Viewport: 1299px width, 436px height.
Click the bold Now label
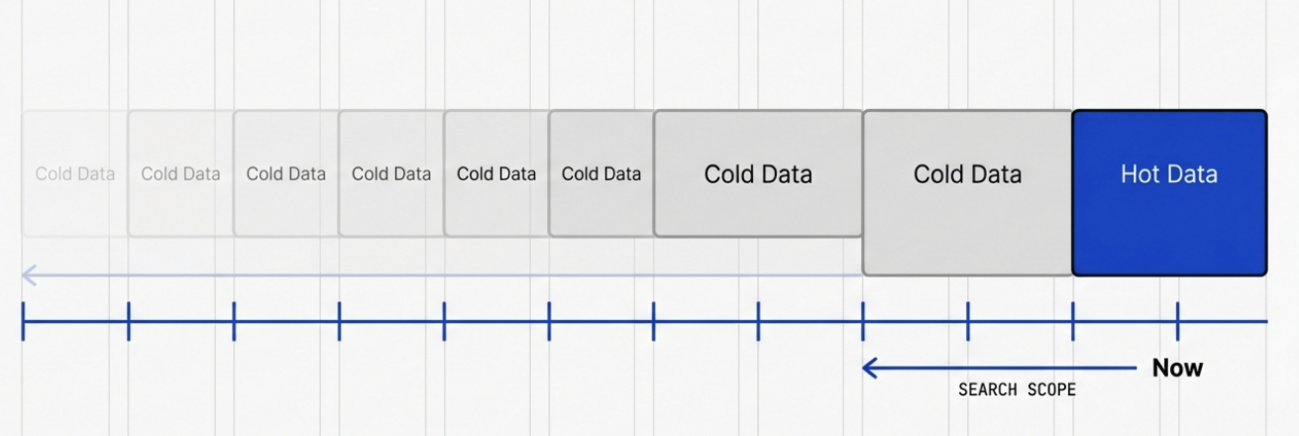point(1177,368)
